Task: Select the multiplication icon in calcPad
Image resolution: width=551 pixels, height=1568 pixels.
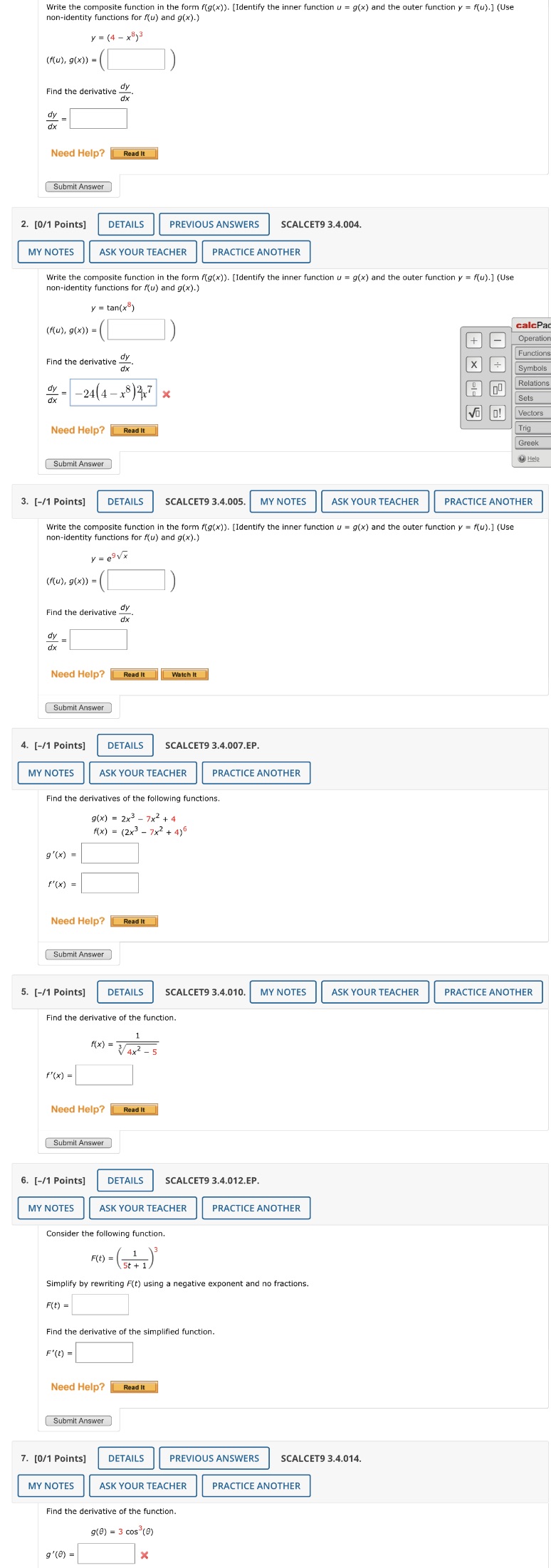Action: pyautogui.click(x=473, y=363)
